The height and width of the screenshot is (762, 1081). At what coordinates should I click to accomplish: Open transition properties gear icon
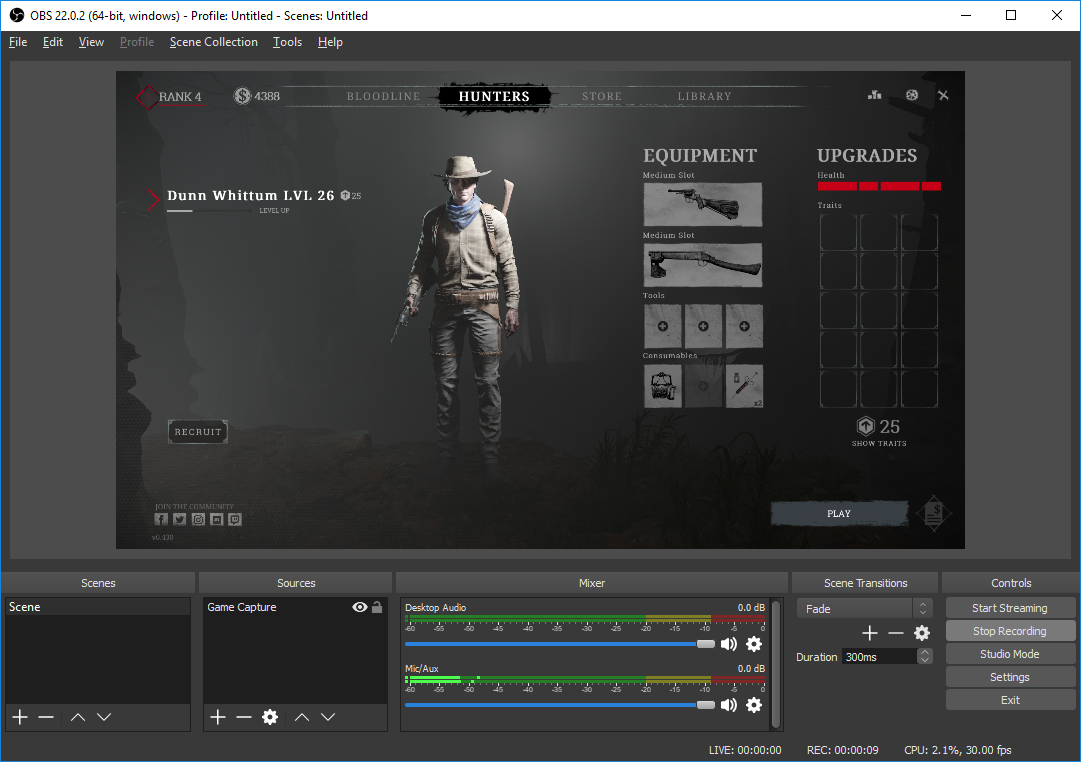(922, 633)
